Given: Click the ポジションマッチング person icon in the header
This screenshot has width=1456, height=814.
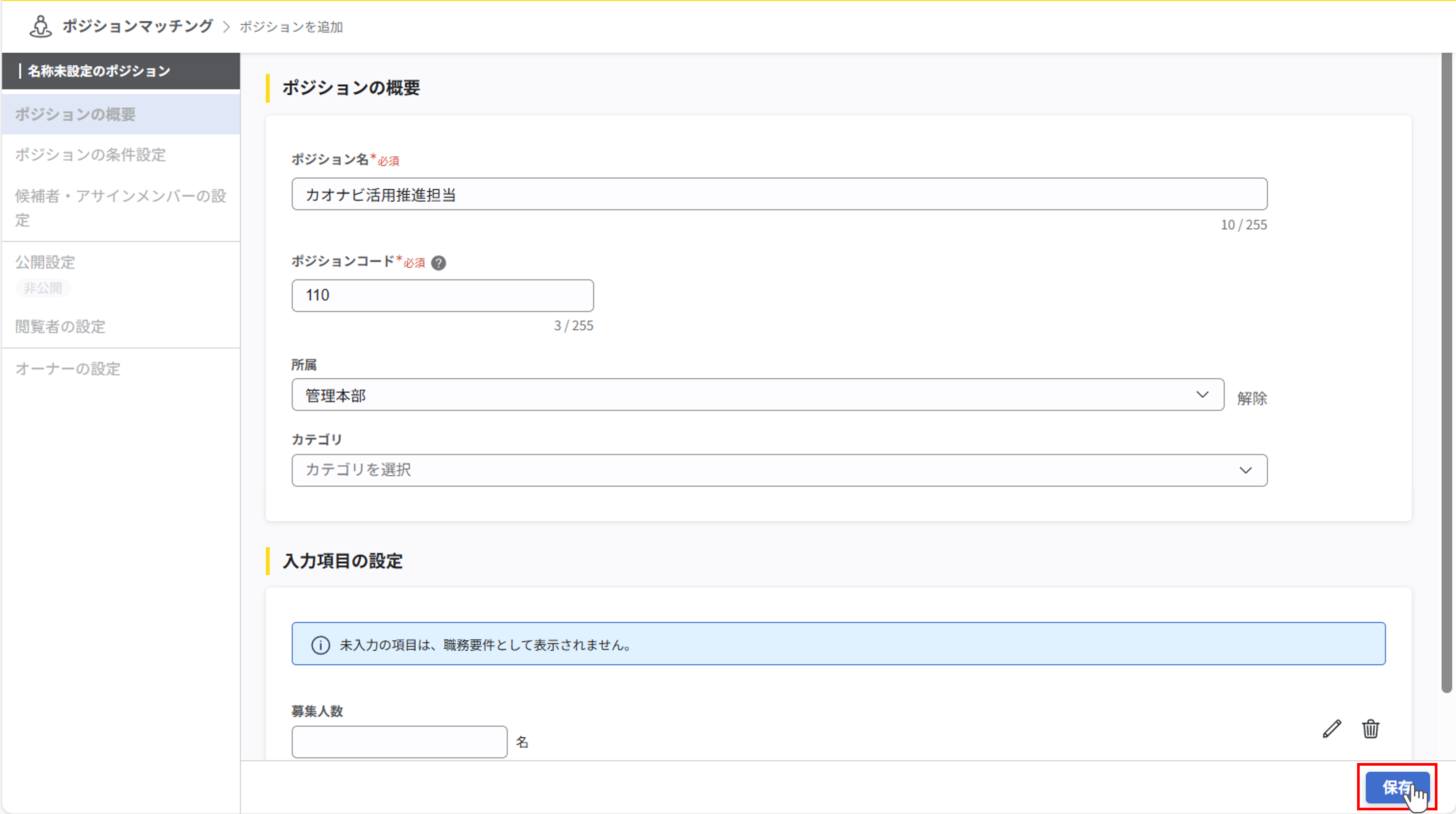Looking at the screenshot, I should (40, 26).
